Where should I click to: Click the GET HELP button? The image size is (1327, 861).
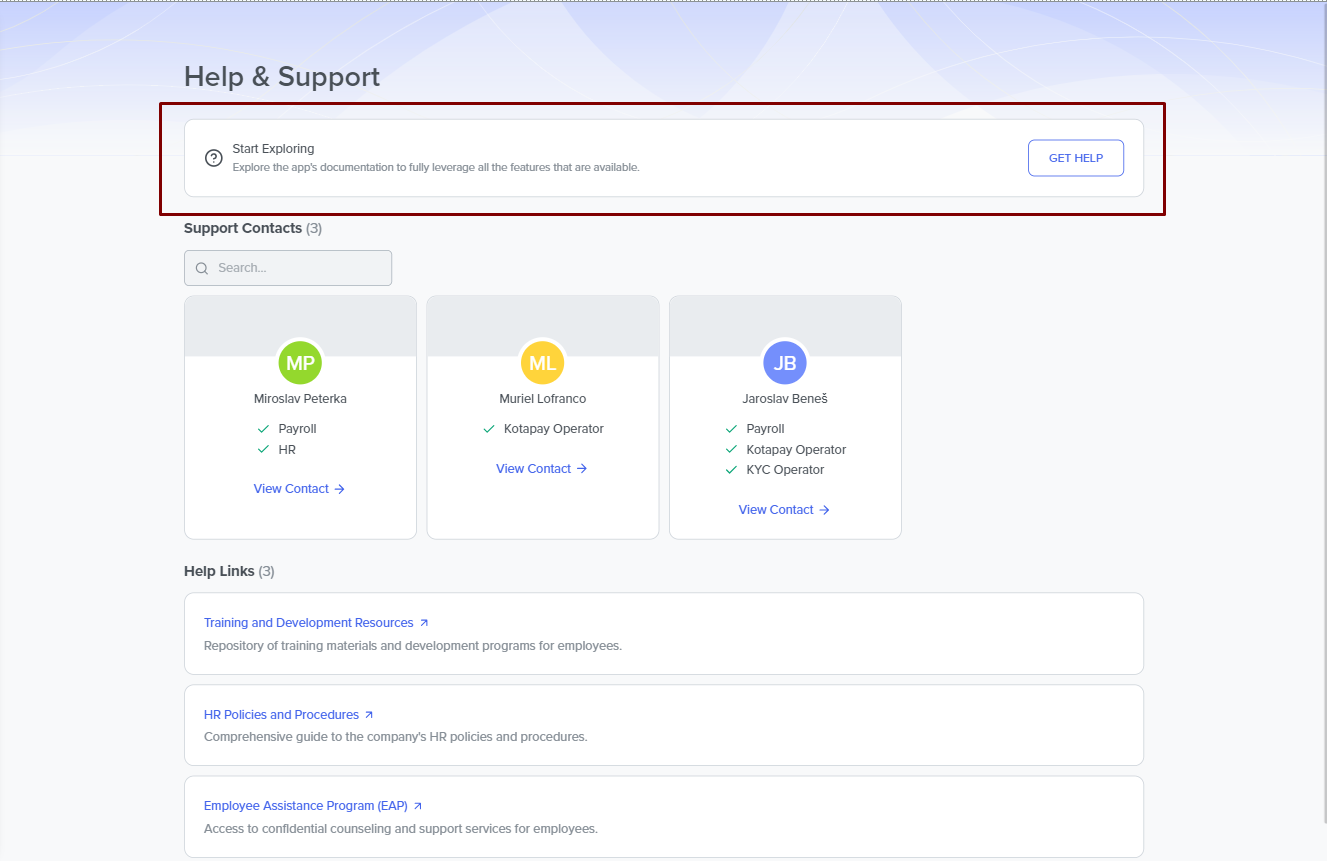(1075, 158)
